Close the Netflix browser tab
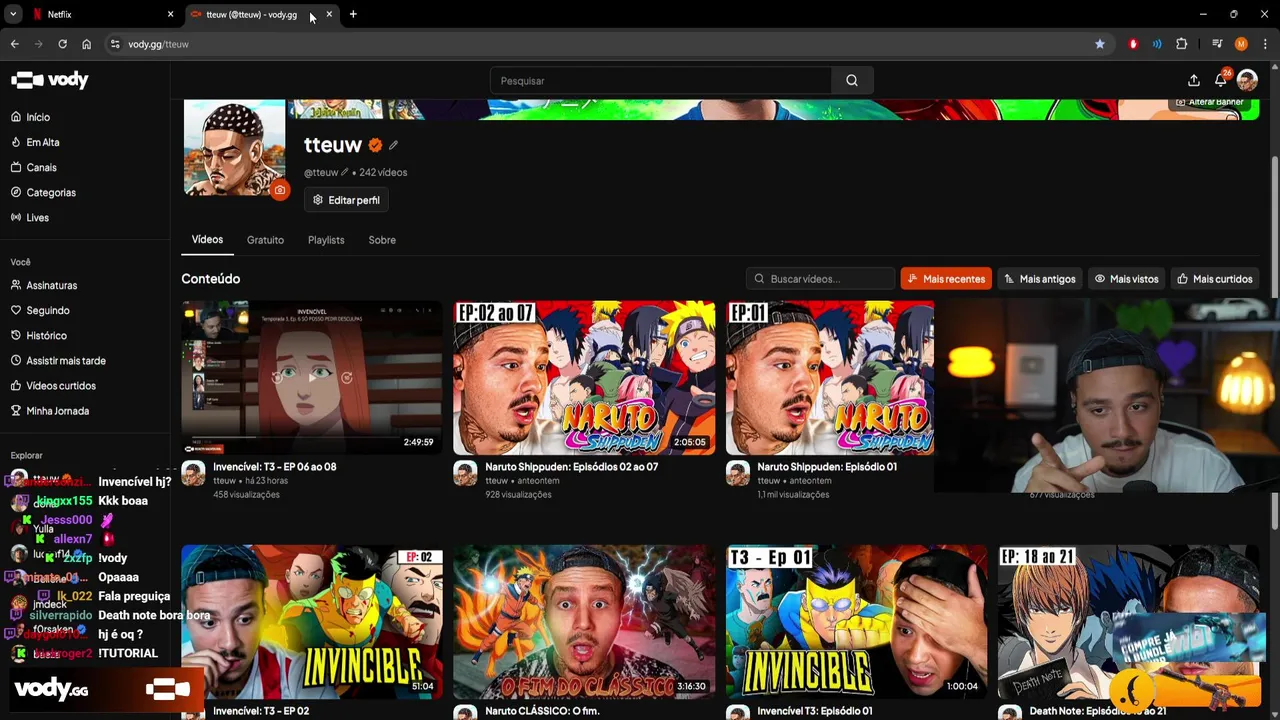 [x=170, y=14]
